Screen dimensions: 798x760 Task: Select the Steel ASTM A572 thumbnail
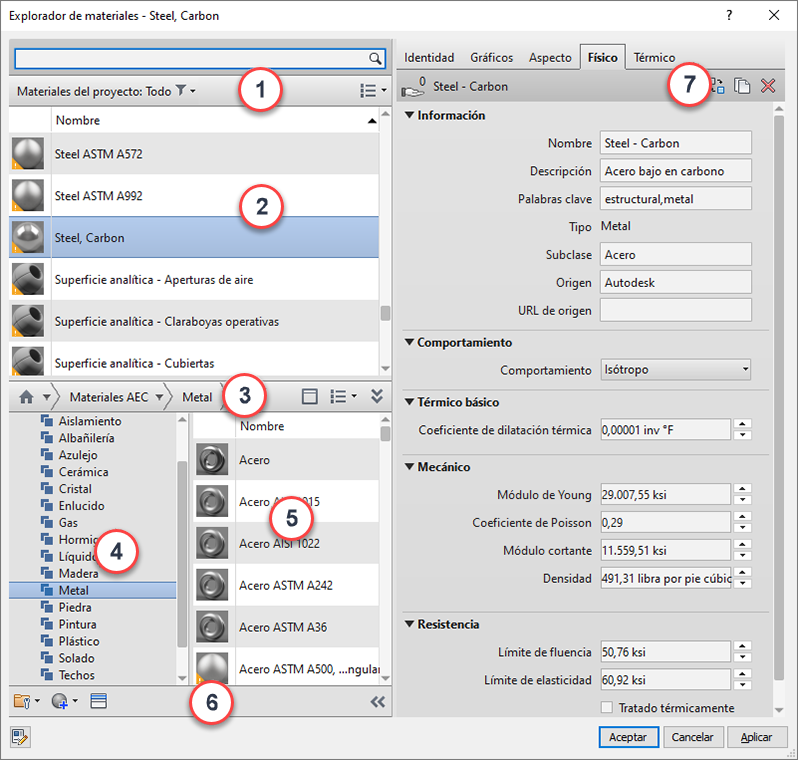[28, 153]
